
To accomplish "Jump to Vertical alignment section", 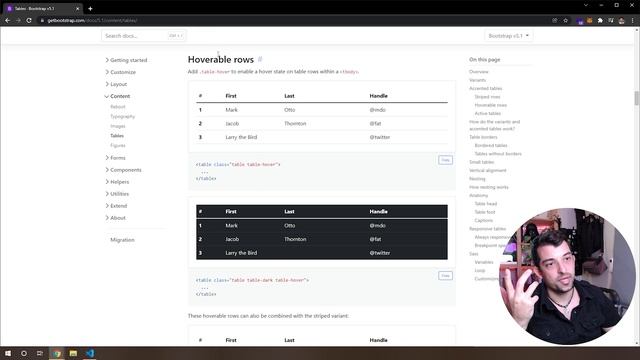I will (x=488, y=170).
